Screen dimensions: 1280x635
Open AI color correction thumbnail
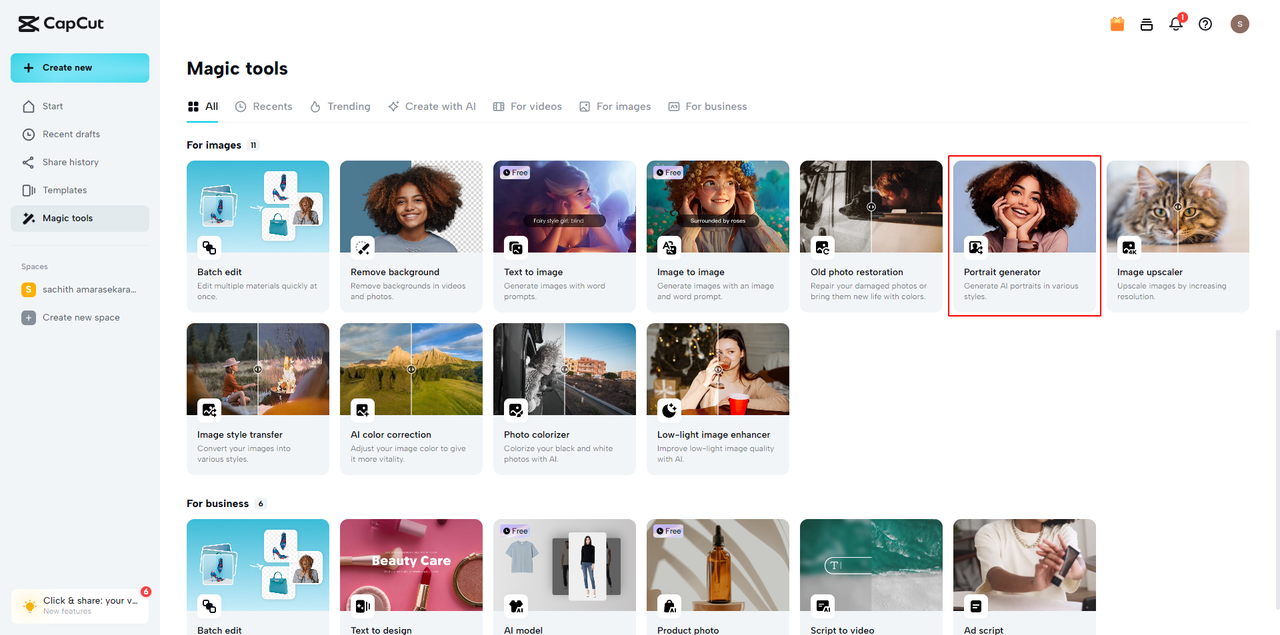click(x=411, y=369)
